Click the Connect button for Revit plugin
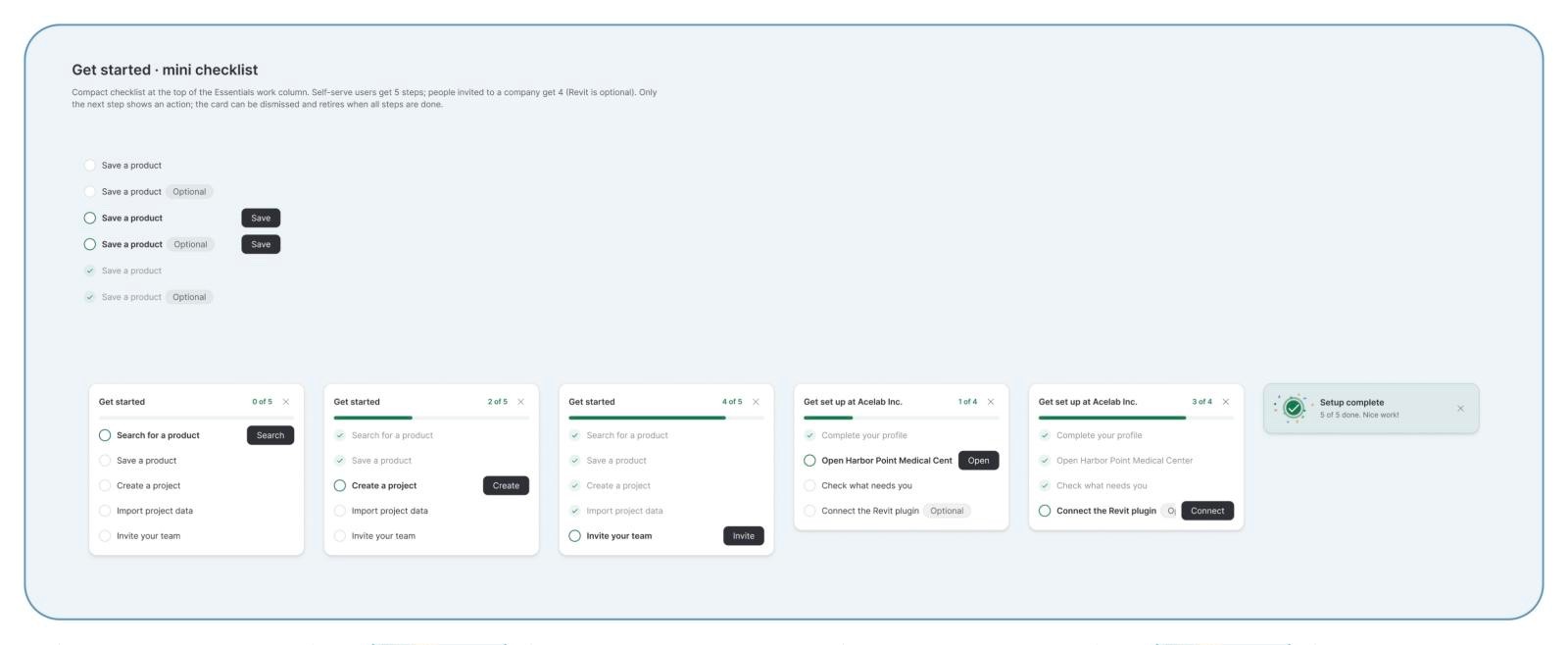The width and height of the screenshot is (1568, 645). click(x=1207, y=511)
